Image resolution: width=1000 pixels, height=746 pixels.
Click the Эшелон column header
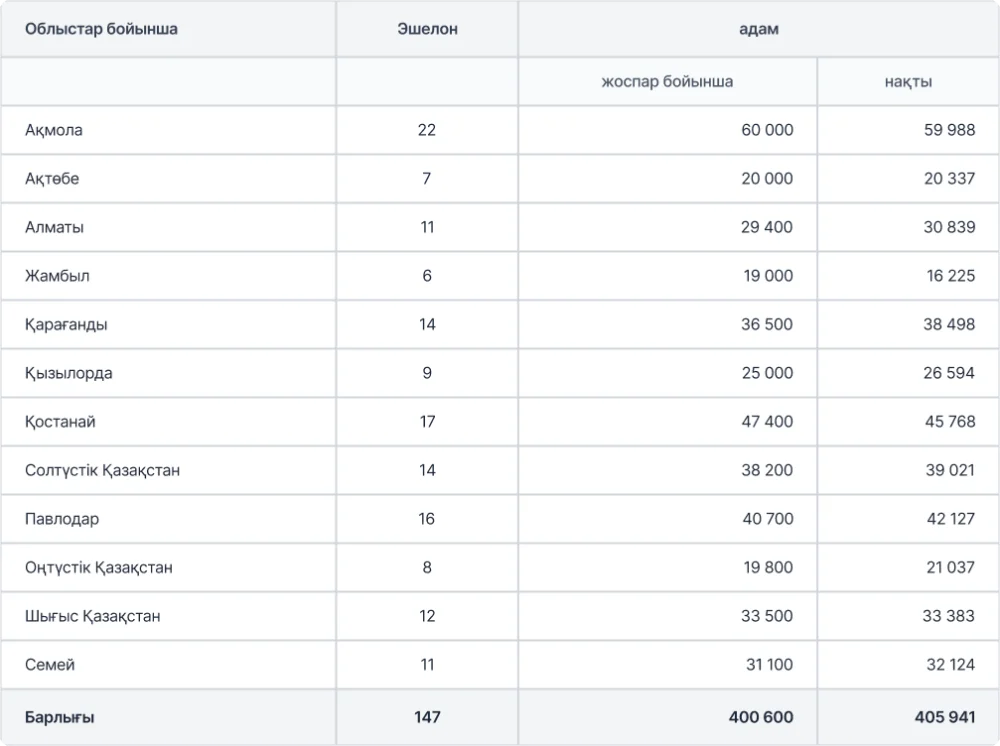pyautogui.click(x=427, y=29)
